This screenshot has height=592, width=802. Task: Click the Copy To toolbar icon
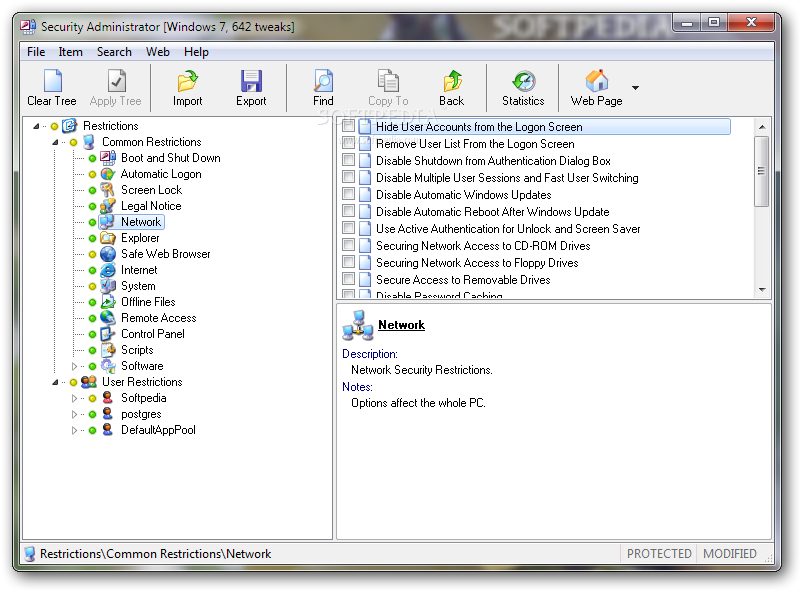coord(388,81)
